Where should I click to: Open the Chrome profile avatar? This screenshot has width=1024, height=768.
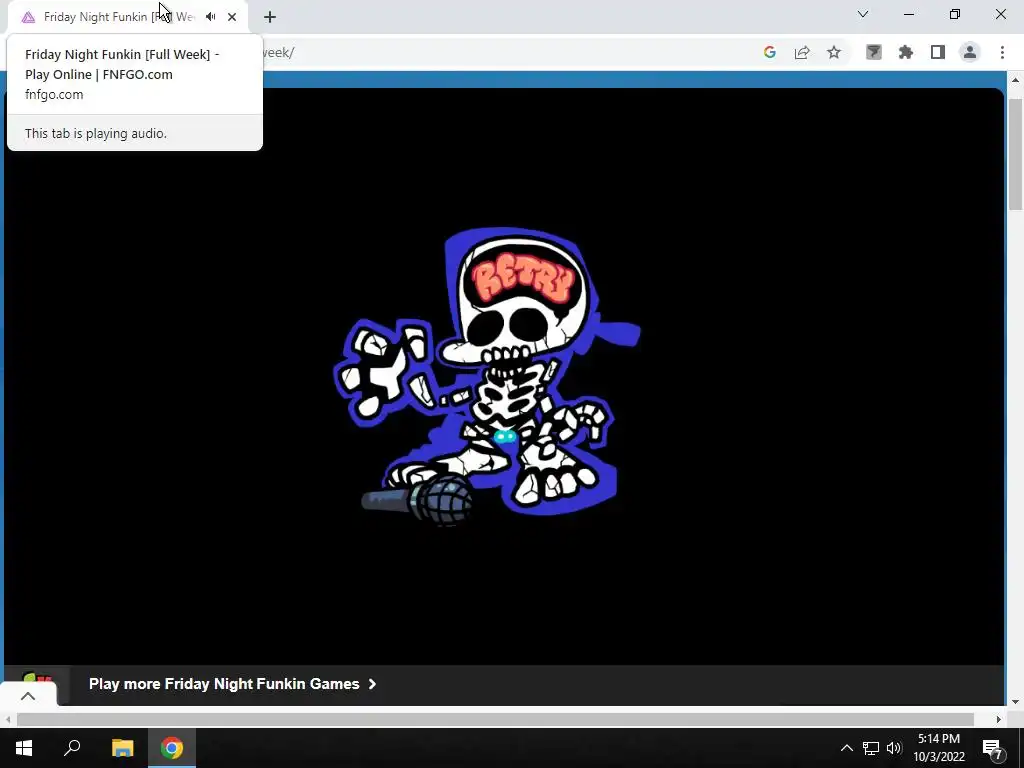(x=970, y=52)
